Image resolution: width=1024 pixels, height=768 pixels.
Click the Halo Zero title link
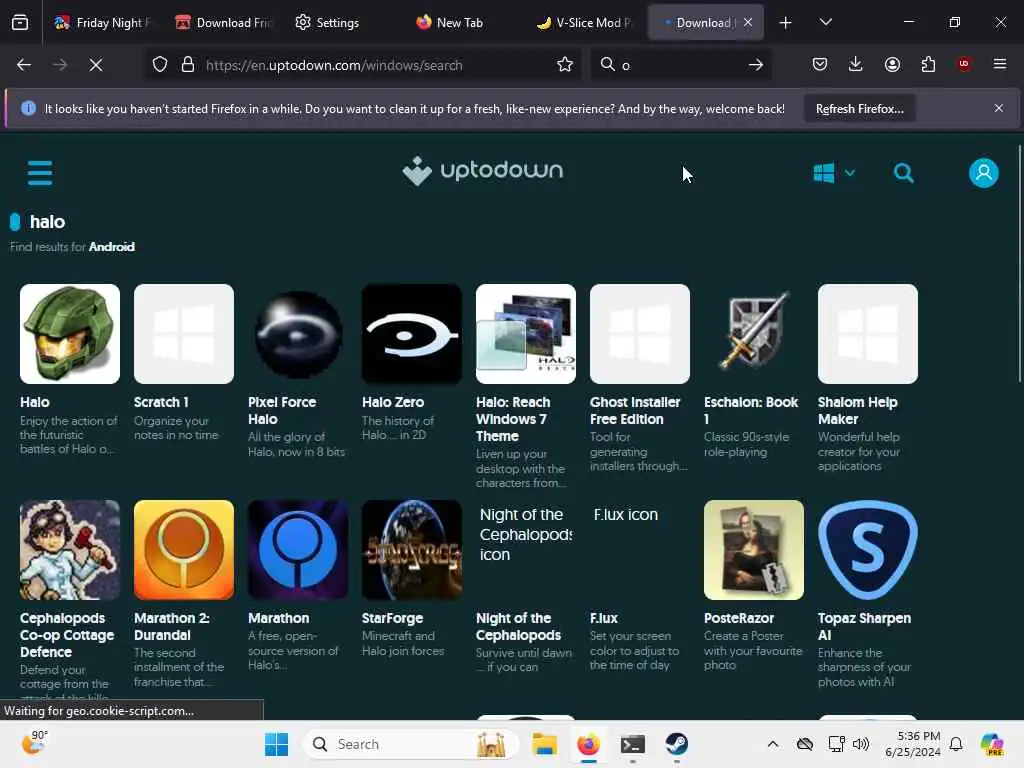[392, 402]
